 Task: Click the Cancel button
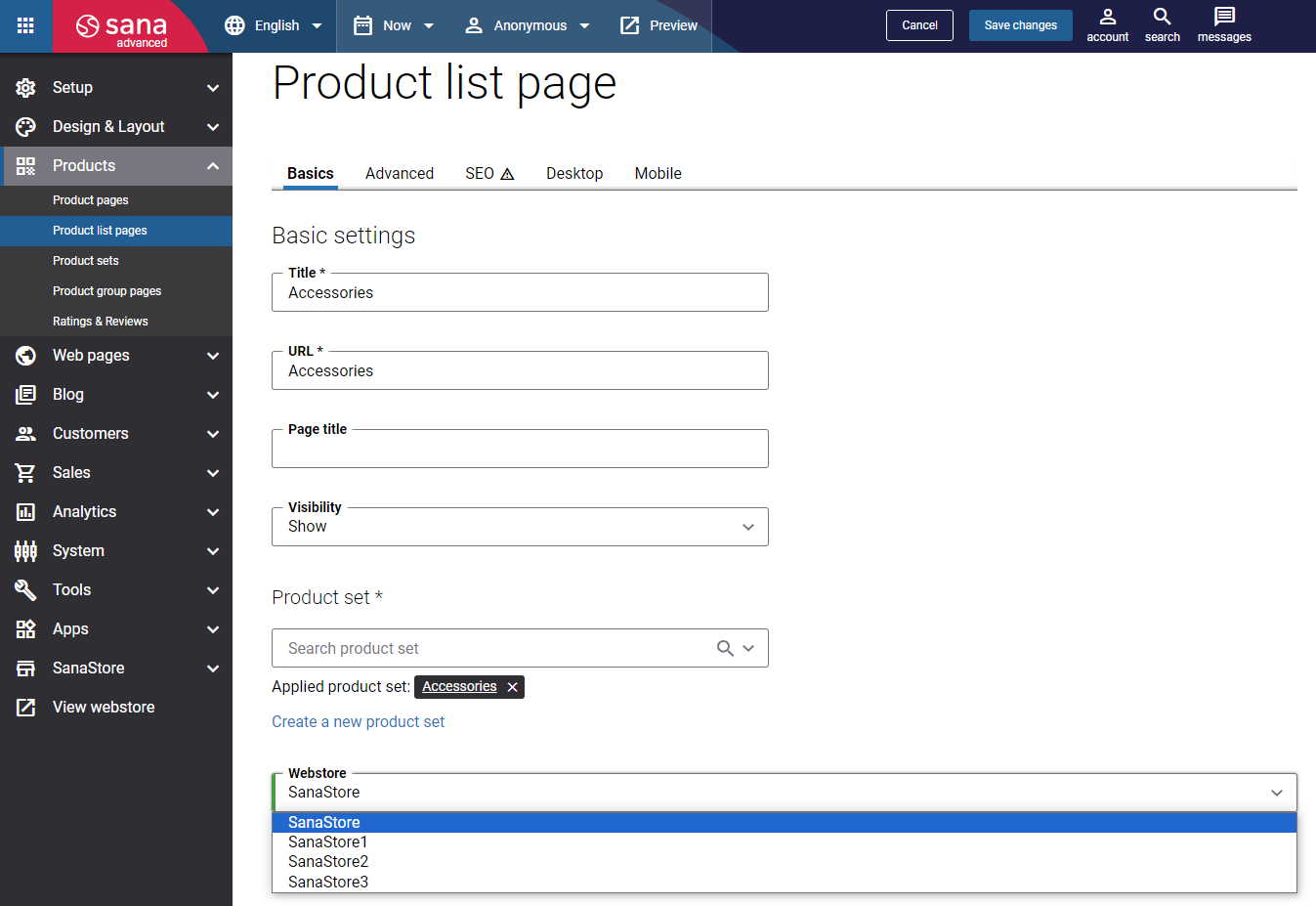pos(919,25)
